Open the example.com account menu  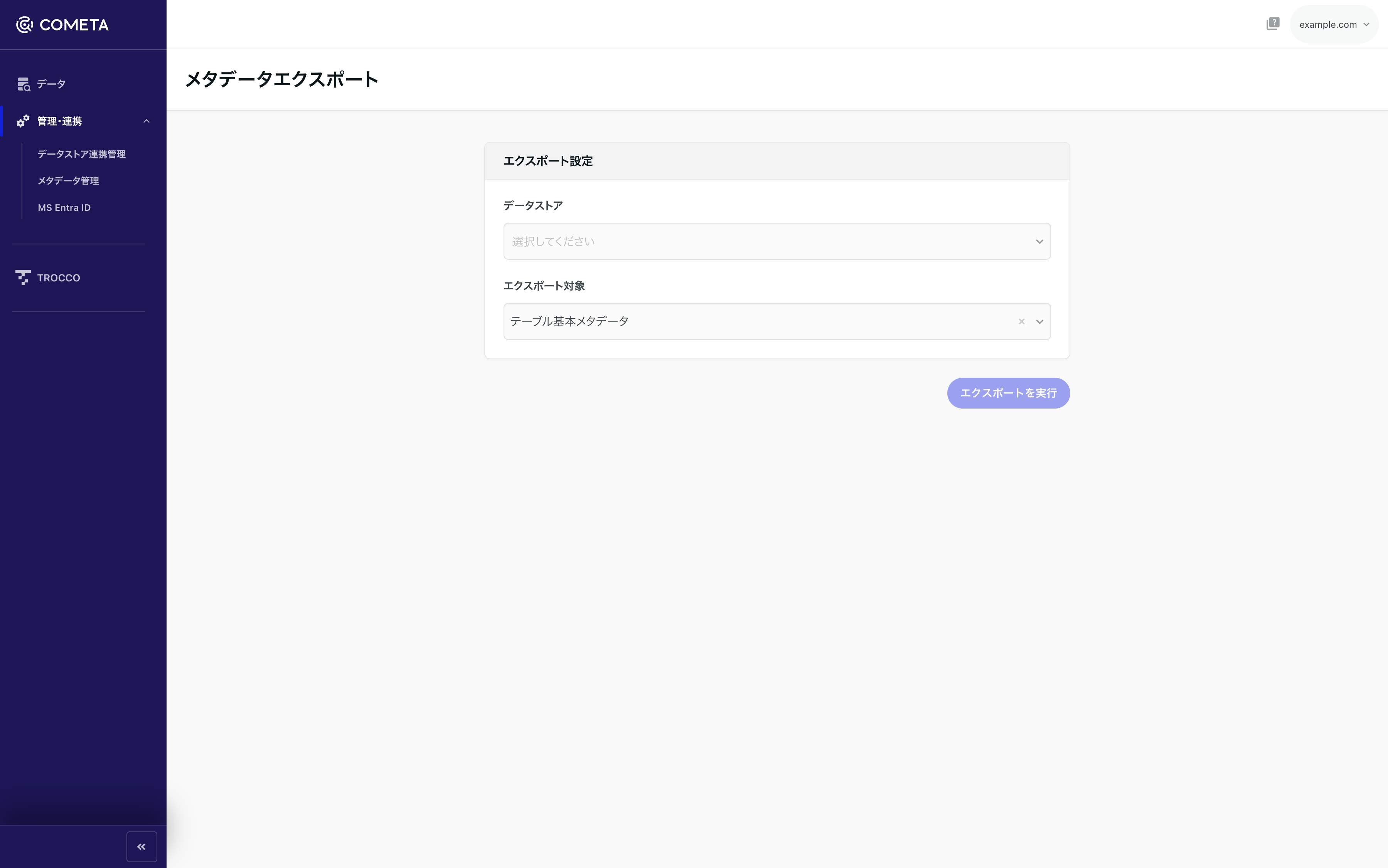tap(1334, 24)
